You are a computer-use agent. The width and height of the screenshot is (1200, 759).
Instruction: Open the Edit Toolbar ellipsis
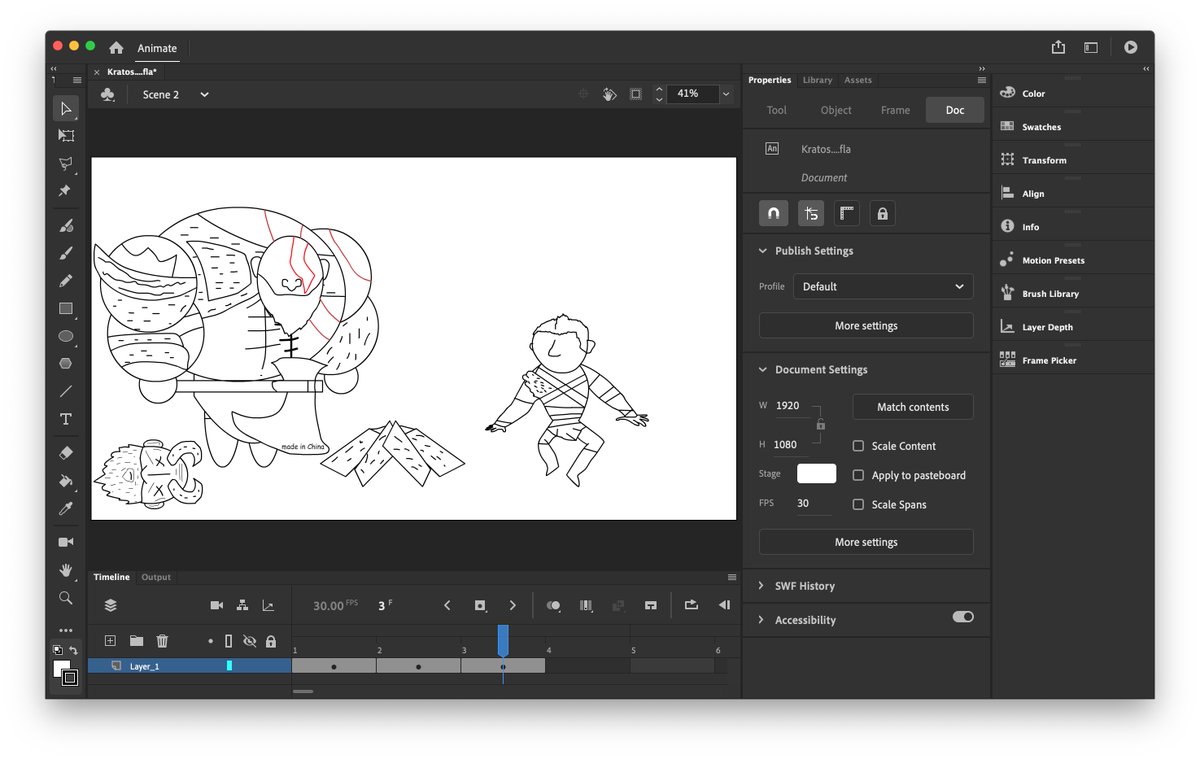pyautogui.click(x=66, y=630)
